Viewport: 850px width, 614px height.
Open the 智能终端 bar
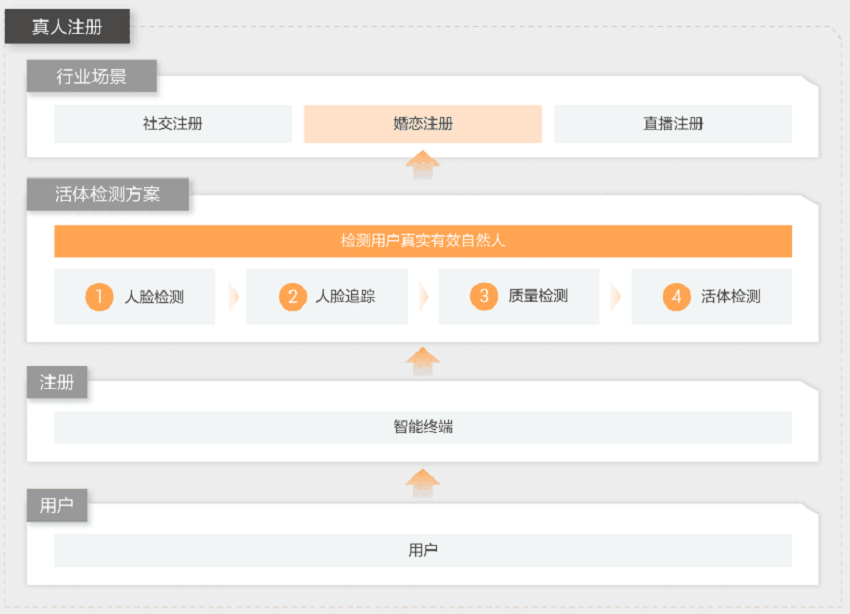(423, 427)
